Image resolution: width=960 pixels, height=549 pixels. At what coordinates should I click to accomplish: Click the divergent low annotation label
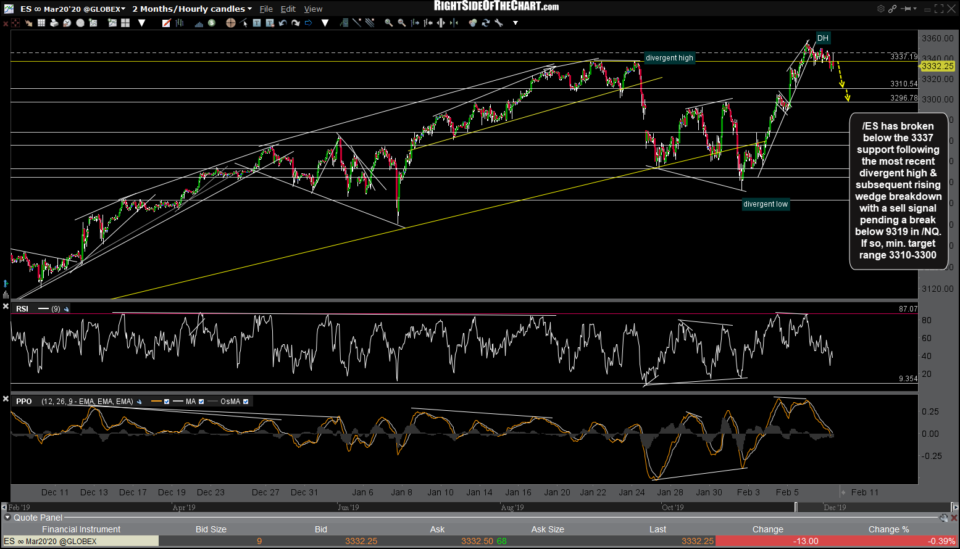point(765,204)
